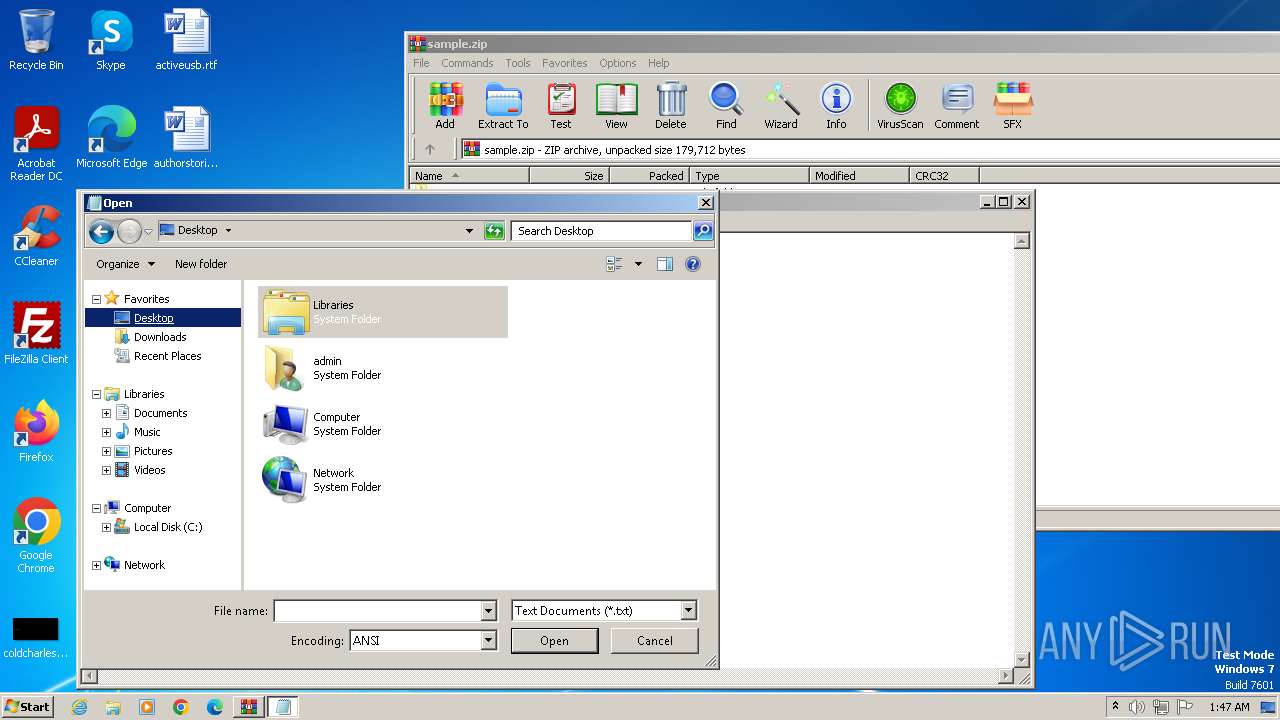Viewport: 1280px width, 720px height.
Task: Click the New folder button
Action: (201, 264)
